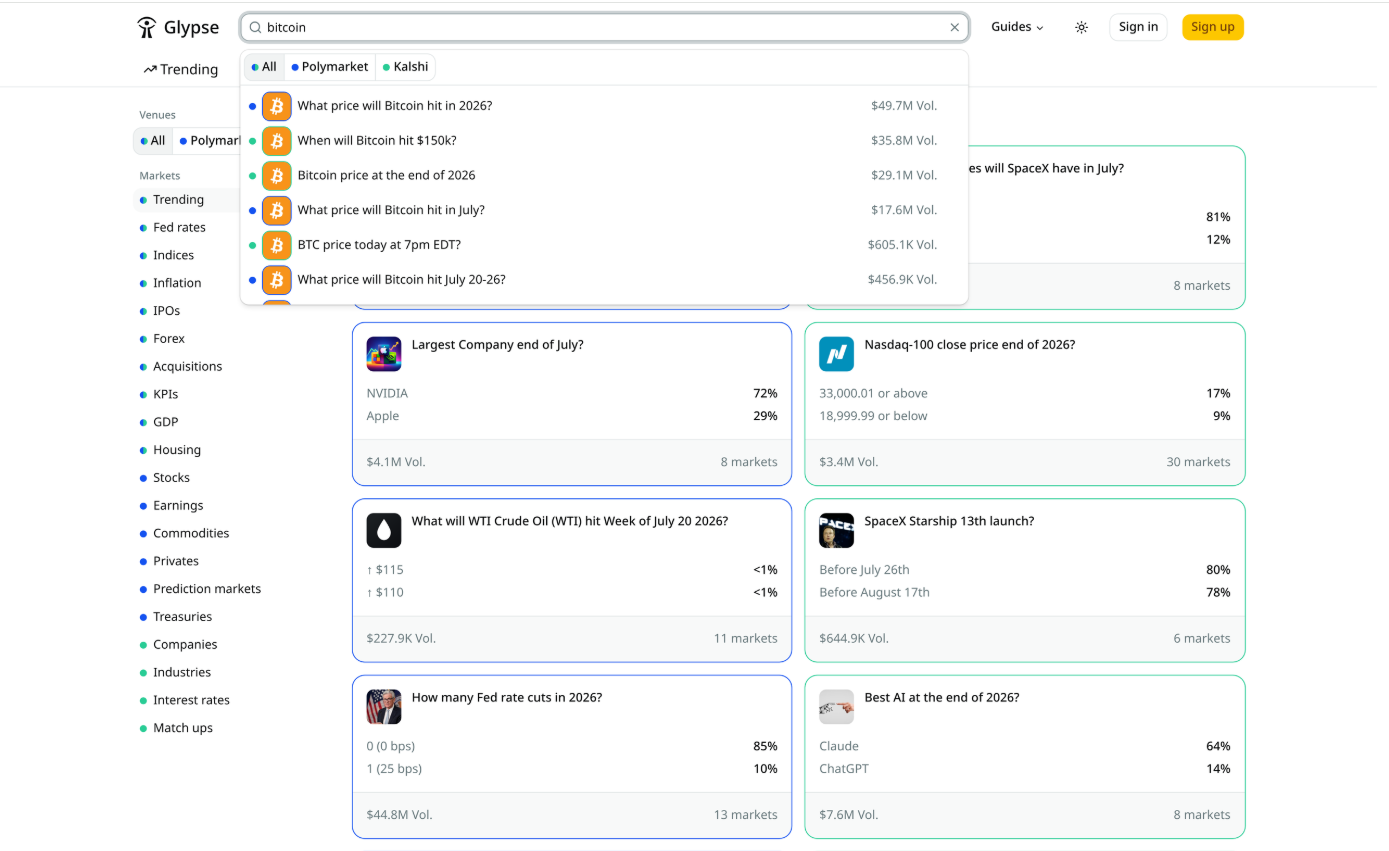
Task: Select the ChatGPT outcome row
Action: (1024, 769)
